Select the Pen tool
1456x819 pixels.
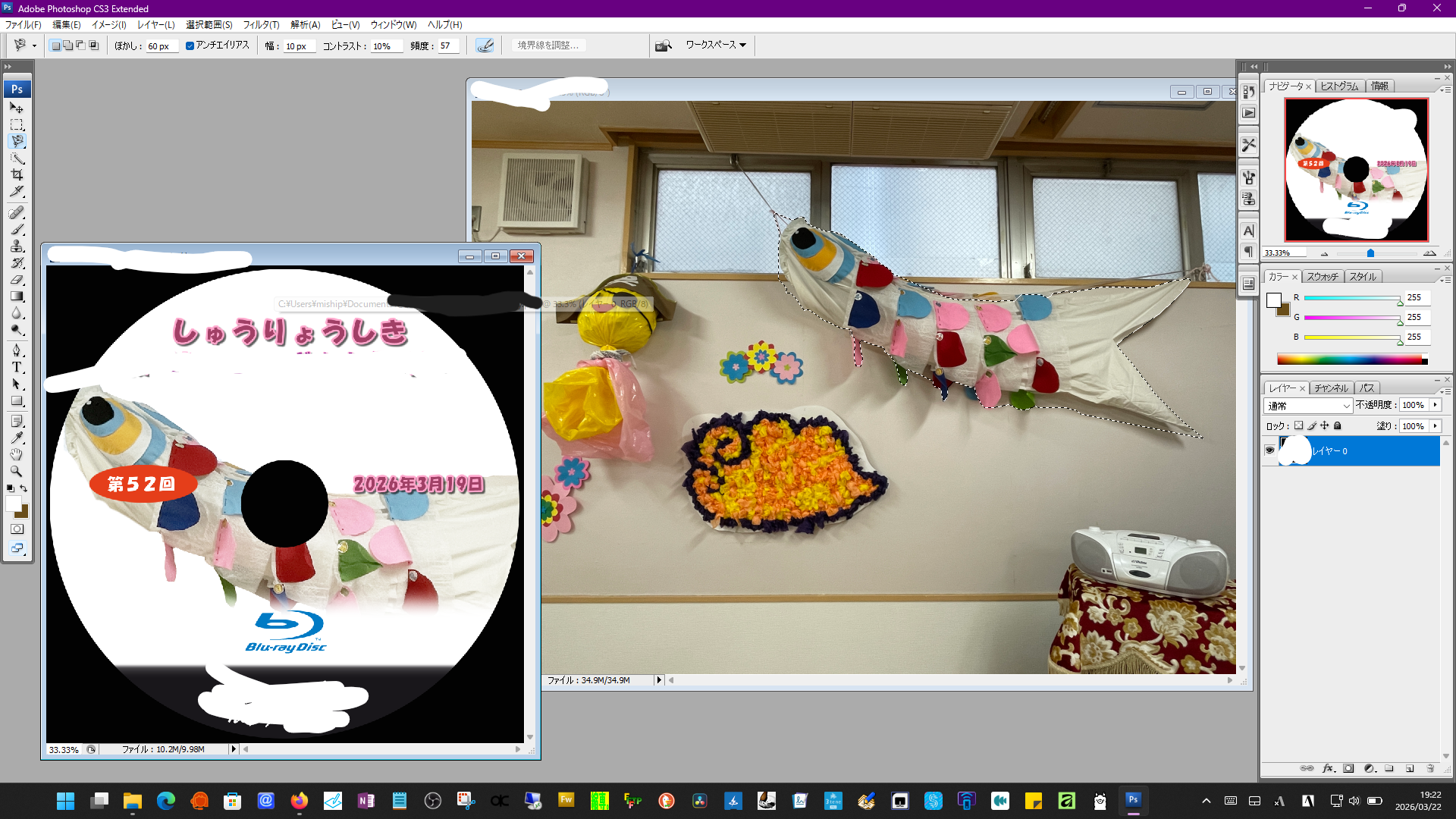[x=17, y=350]
